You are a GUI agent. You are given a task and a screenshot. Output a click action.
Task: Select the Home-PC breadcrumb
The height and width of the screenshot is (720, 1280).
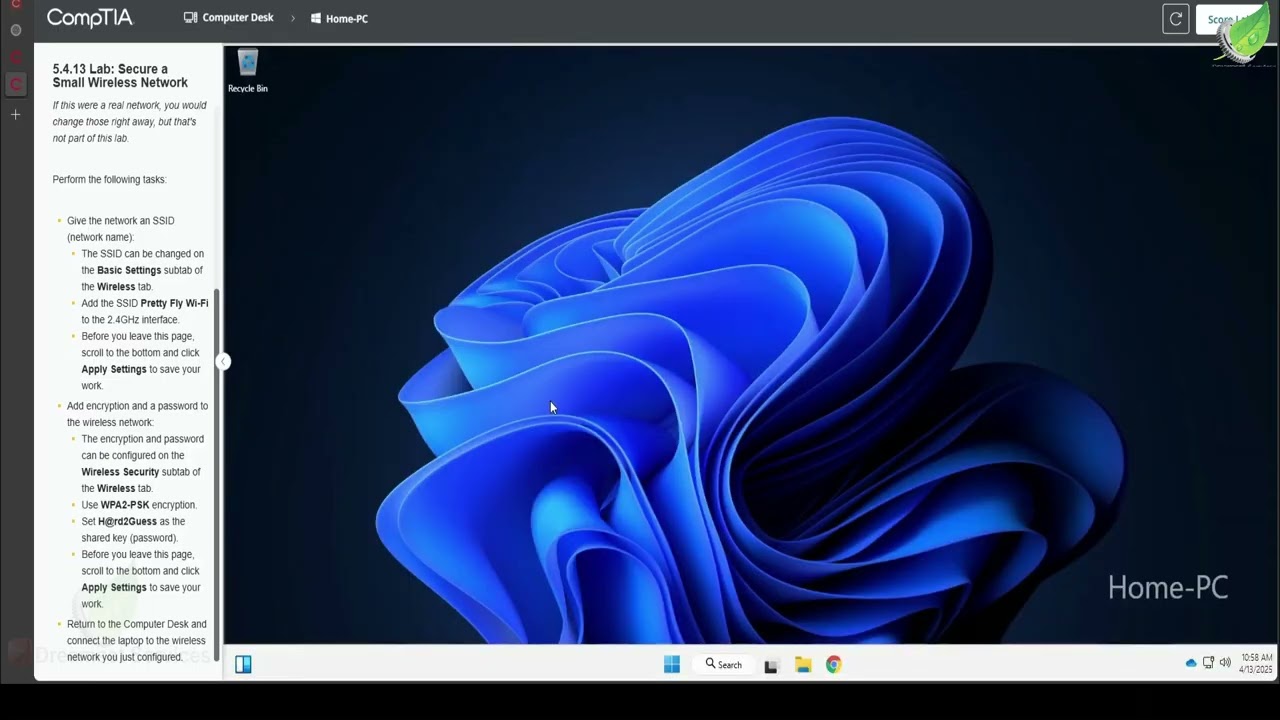point(339,18)
